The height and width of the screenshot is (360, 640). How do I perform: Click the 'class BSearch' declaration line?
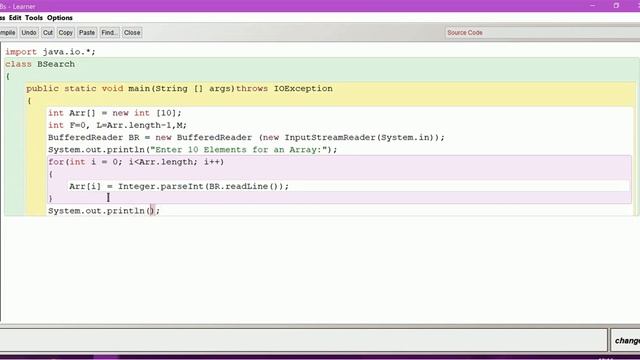pos(40,64)
